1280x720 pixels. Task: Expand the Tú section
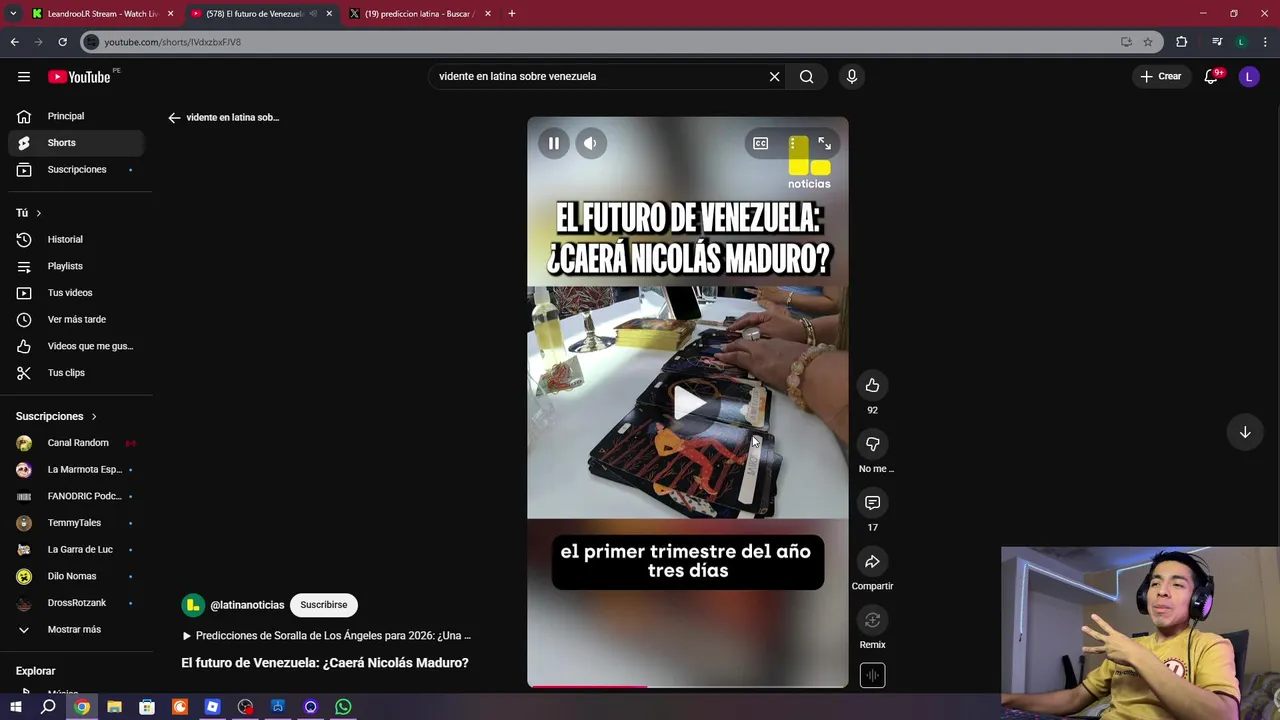(29, 213)
